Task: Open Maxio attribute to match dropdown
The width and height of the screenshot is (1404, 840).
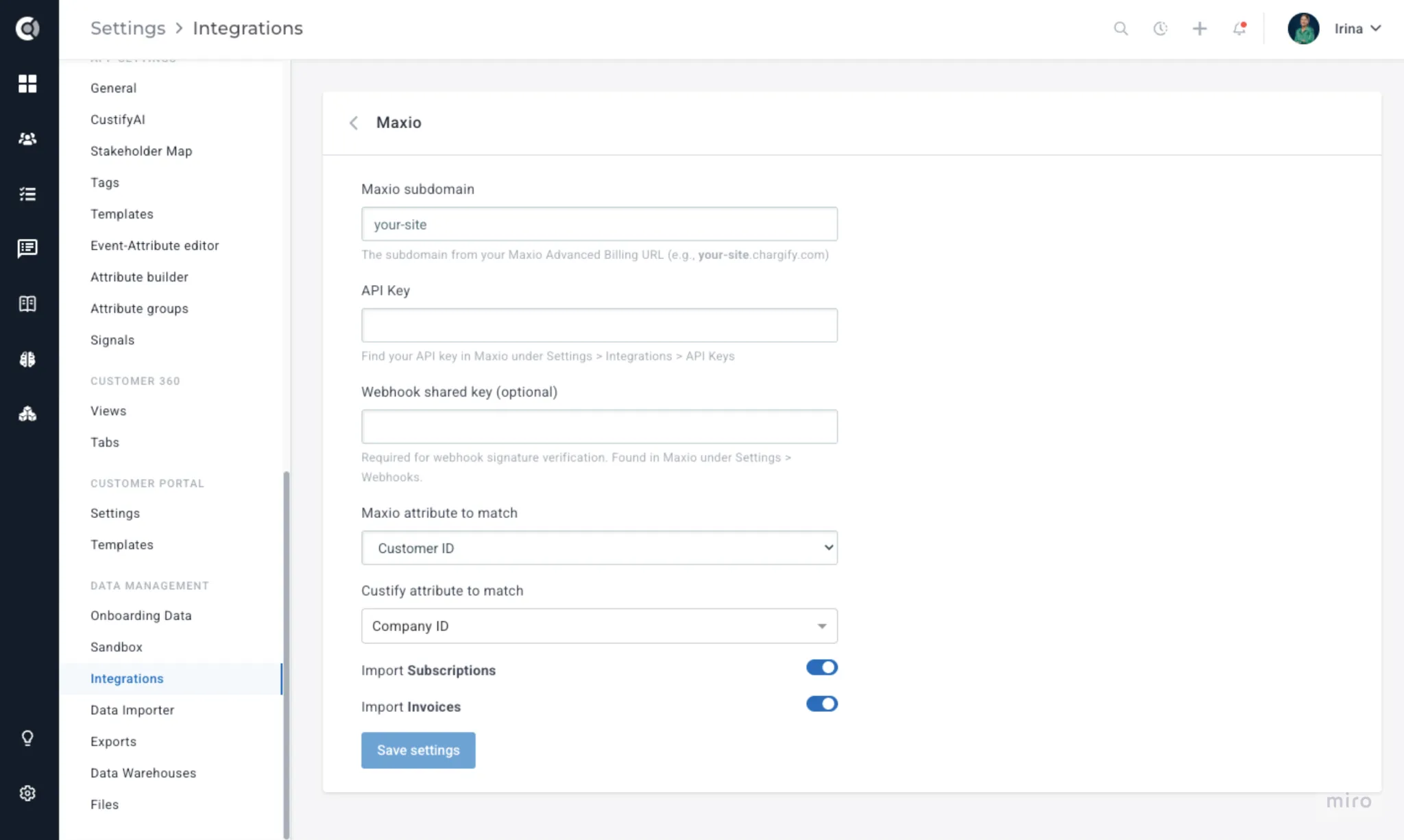Action: pyautogui.click(x=599, y=548)
